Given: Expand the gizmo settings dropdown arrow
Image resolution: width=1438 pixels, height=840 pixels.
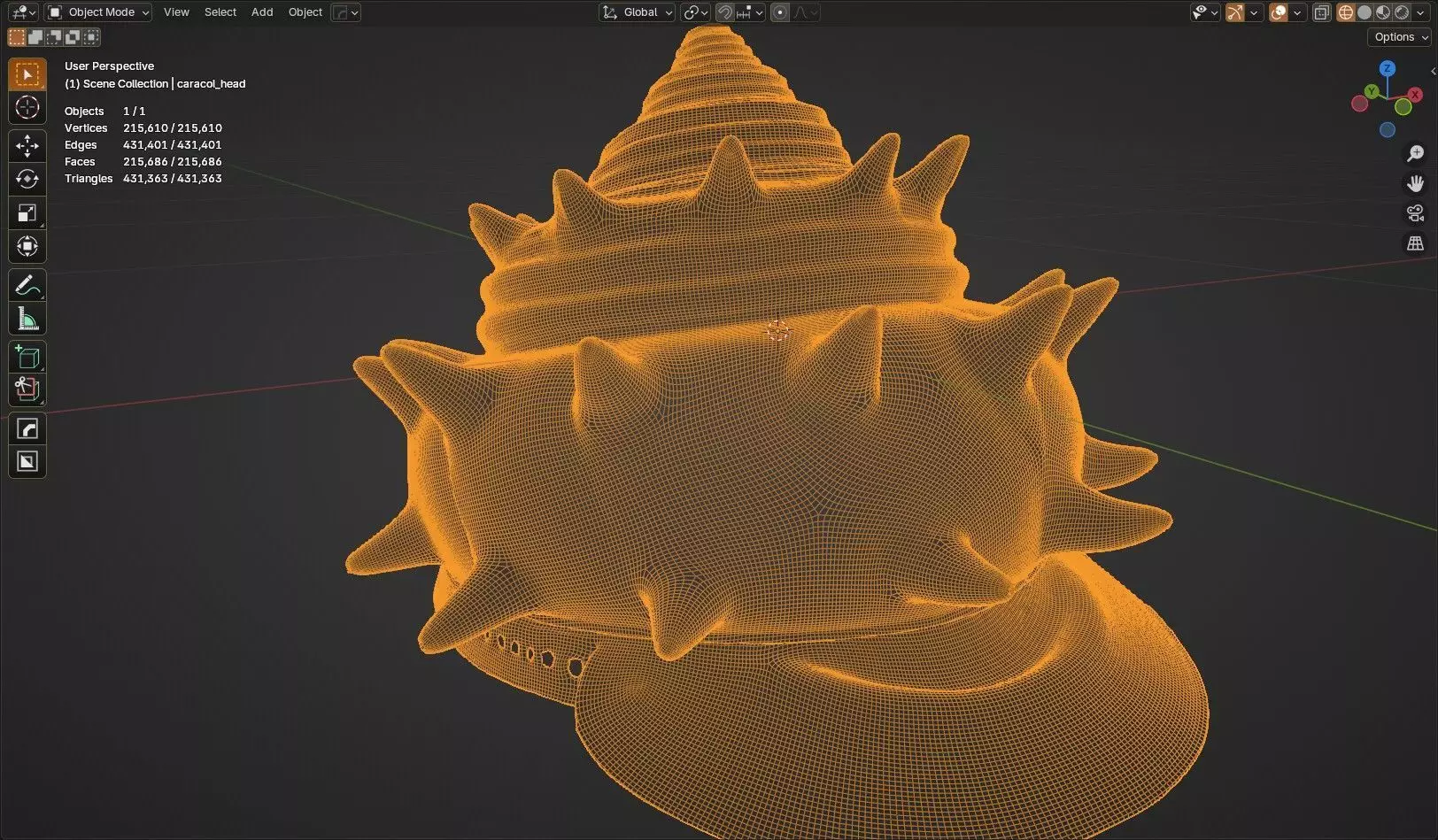Looking at the screenshot, I should [x=1254, y=12].
